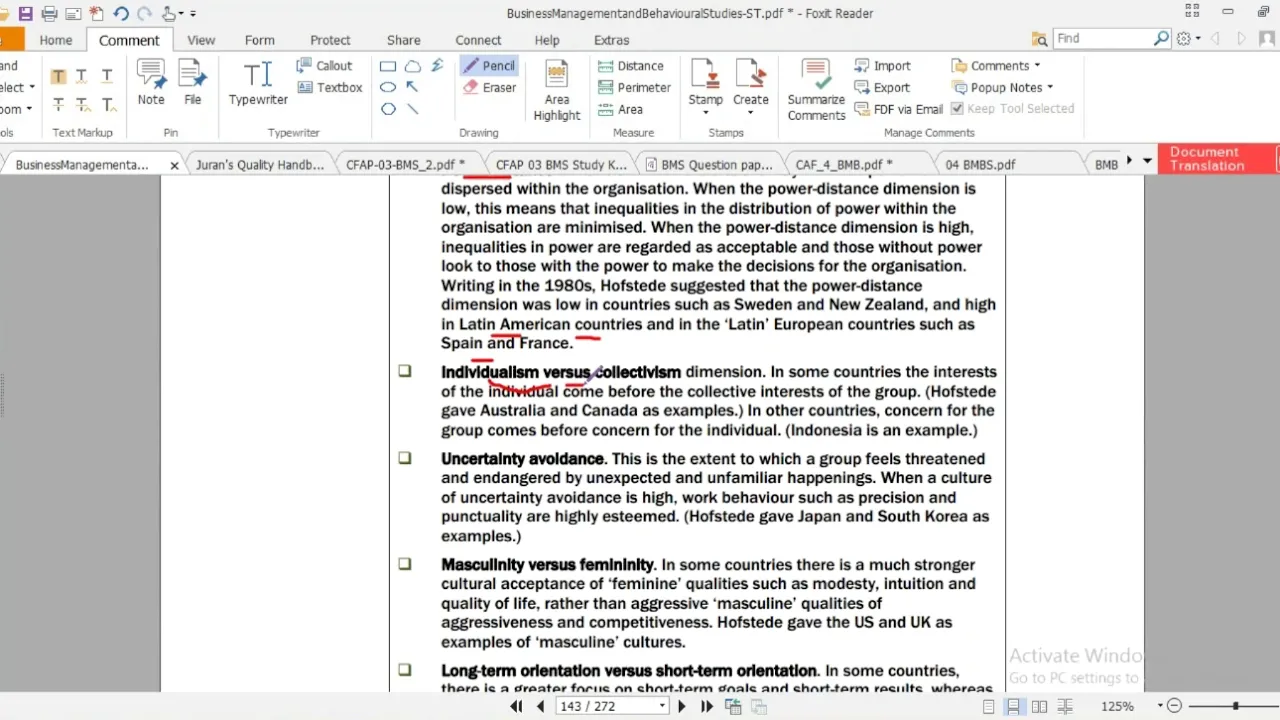This screenshot has width=1280, height=720.
Task: Select the Cloud drawing tool
Action: [x=412, y=66]
